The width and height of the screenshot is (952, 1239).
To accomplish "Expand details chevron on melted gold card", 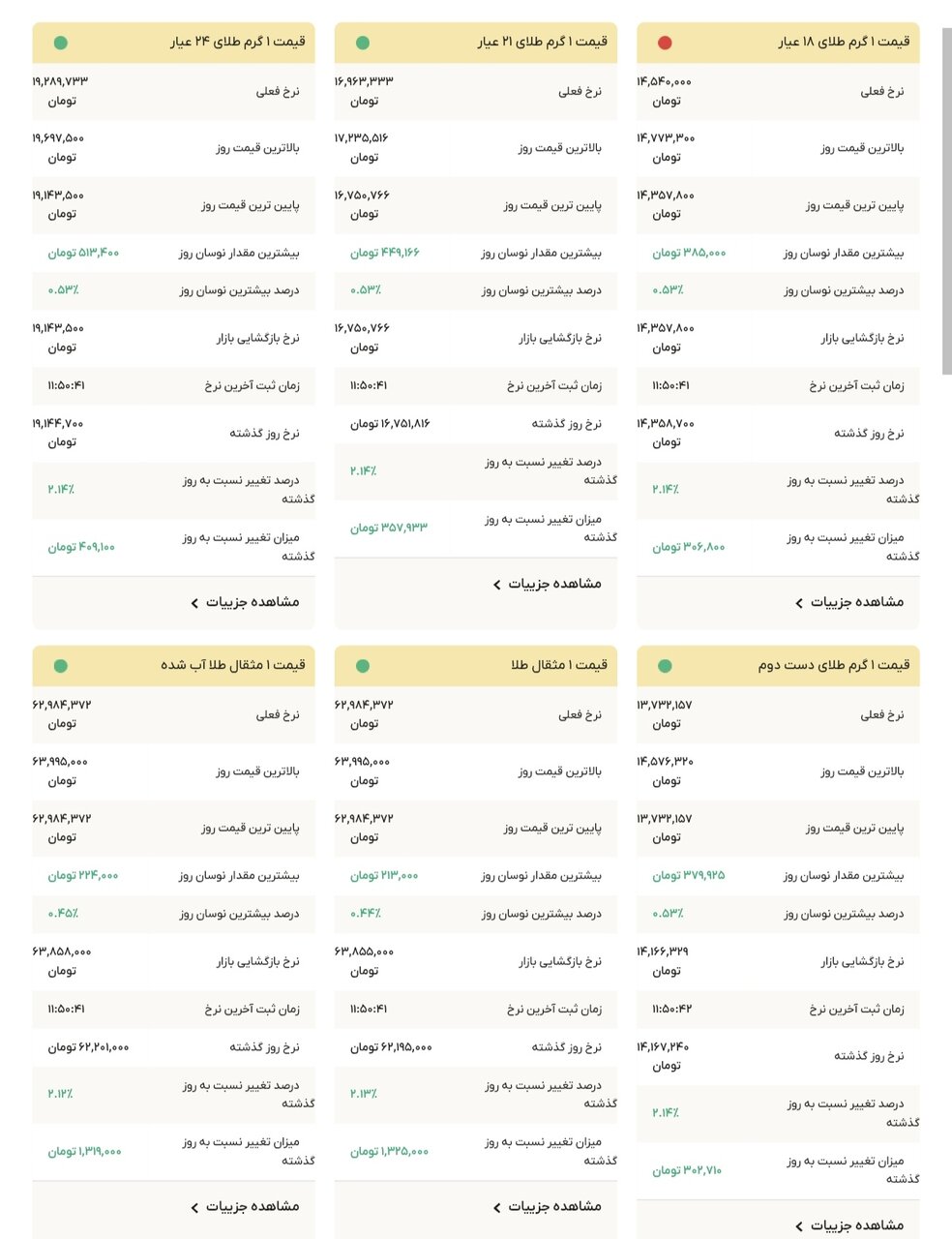I will pyautogui.click(x=193, y=1207).
